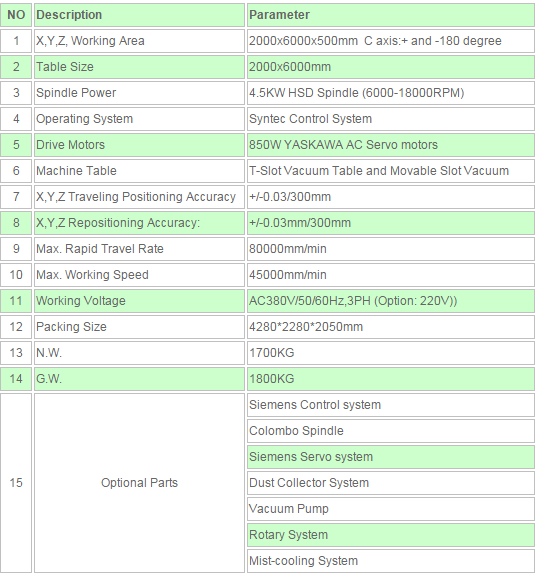Click row number '15' cell
538x575 pixels.
(x=16, y=483)
